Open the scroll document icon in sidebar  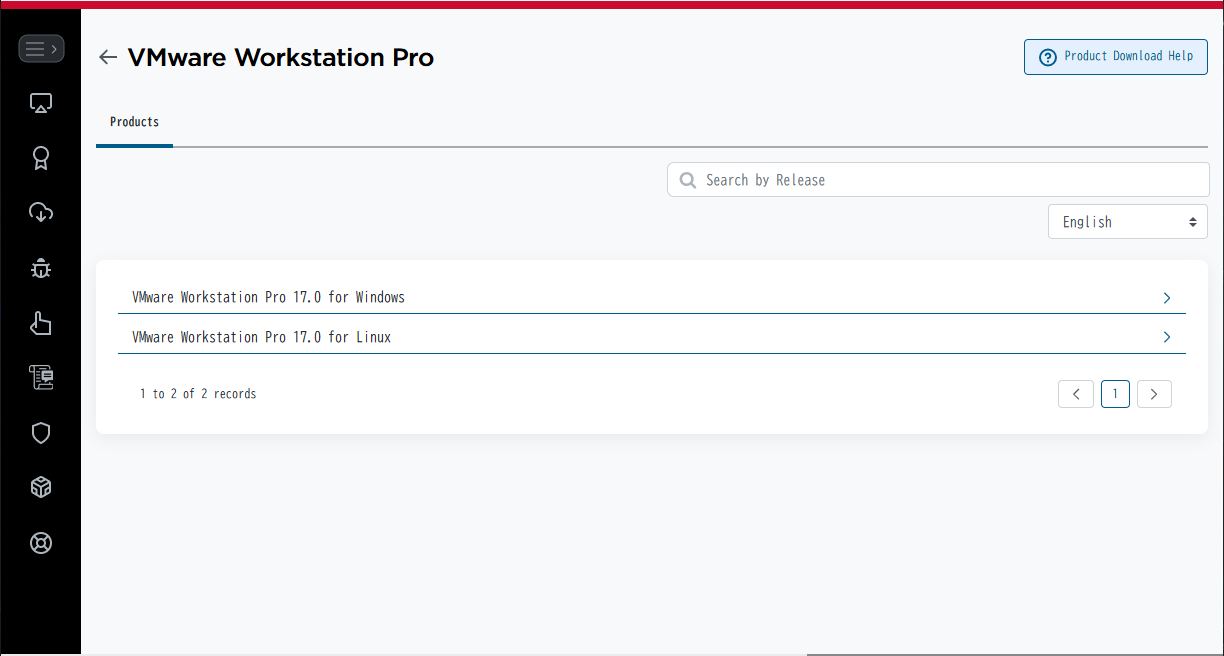pyautogui.click(x=41, y=377)
